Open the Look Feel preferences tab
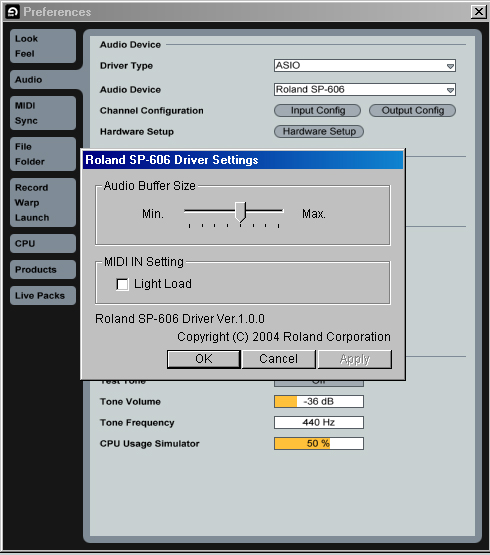Screen dimensions: 490x555 tap(43, 46)
